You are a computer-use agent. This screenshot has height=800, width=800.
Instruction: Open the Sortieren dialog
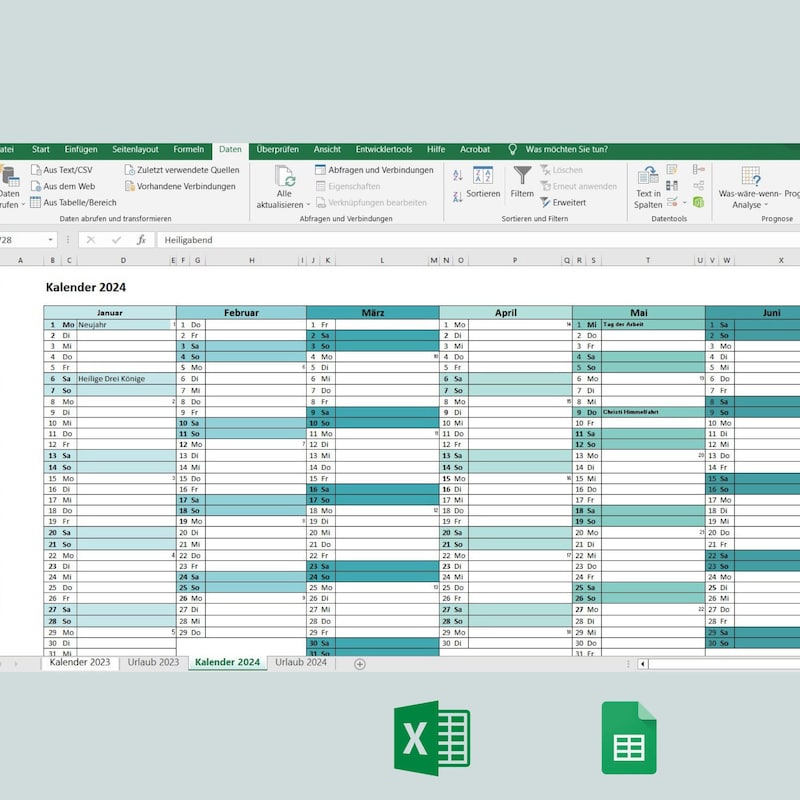click(483, 182)
